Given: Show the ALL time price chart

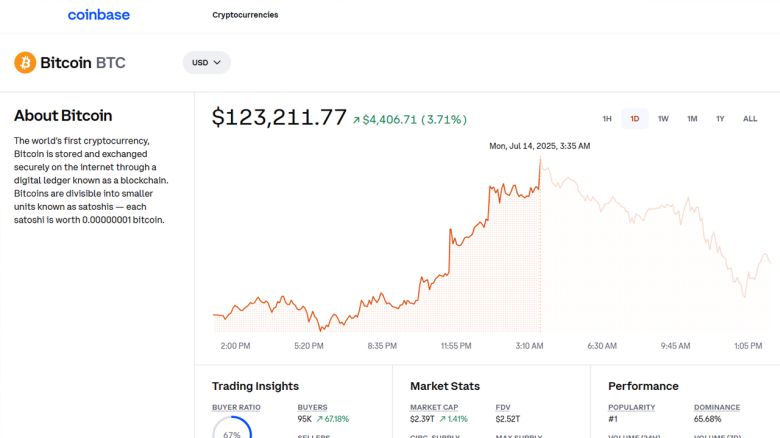Looking at the screenshot, I should (750, 119).
